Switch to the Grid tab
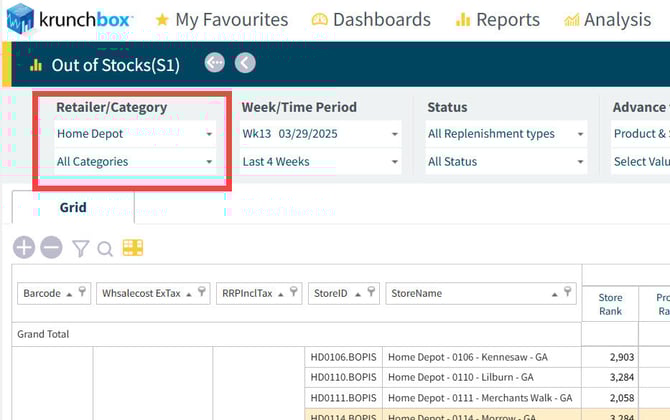Viewport: 670px width, 420px height. tap(73, 207)
